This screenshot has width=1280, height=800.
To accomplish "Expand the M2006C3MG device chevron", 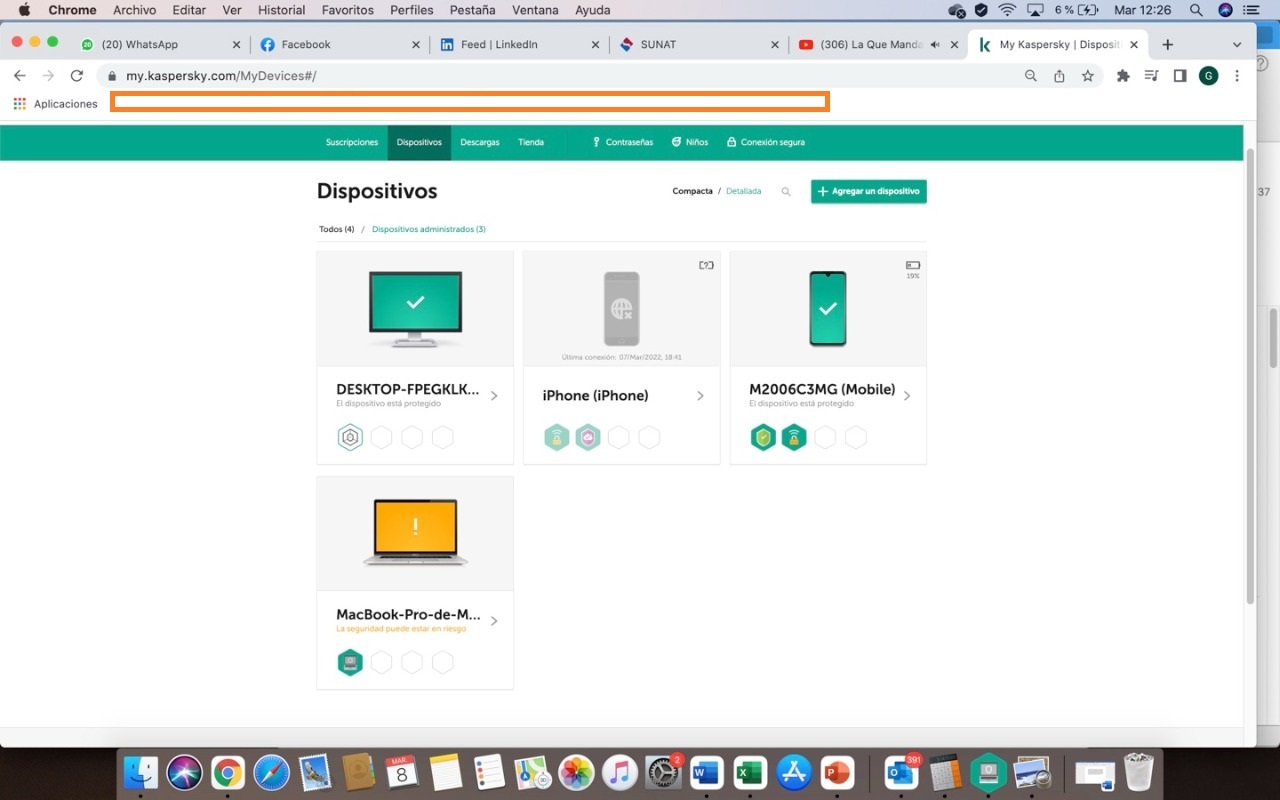I will pyautogui.click(x=907, y=396).
